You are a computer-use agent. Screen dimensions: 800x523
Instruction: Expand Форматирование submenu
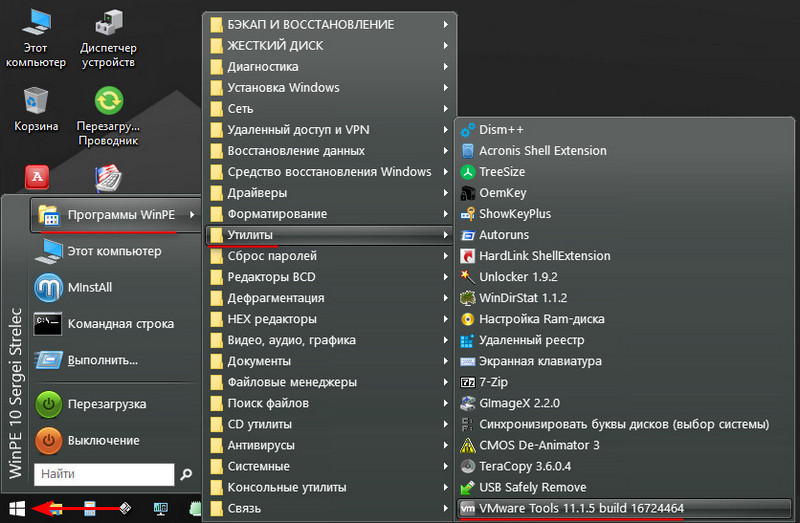point(330,214)
